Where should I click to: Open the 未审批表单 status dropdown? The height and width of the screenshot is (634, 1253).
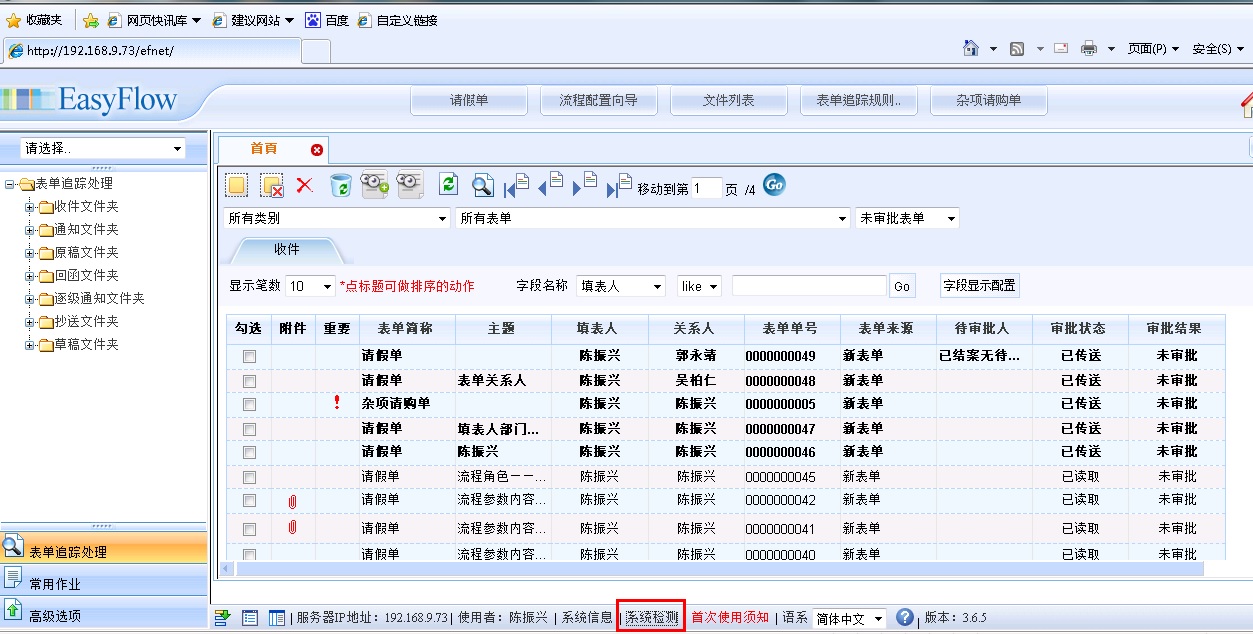point(907,218)
